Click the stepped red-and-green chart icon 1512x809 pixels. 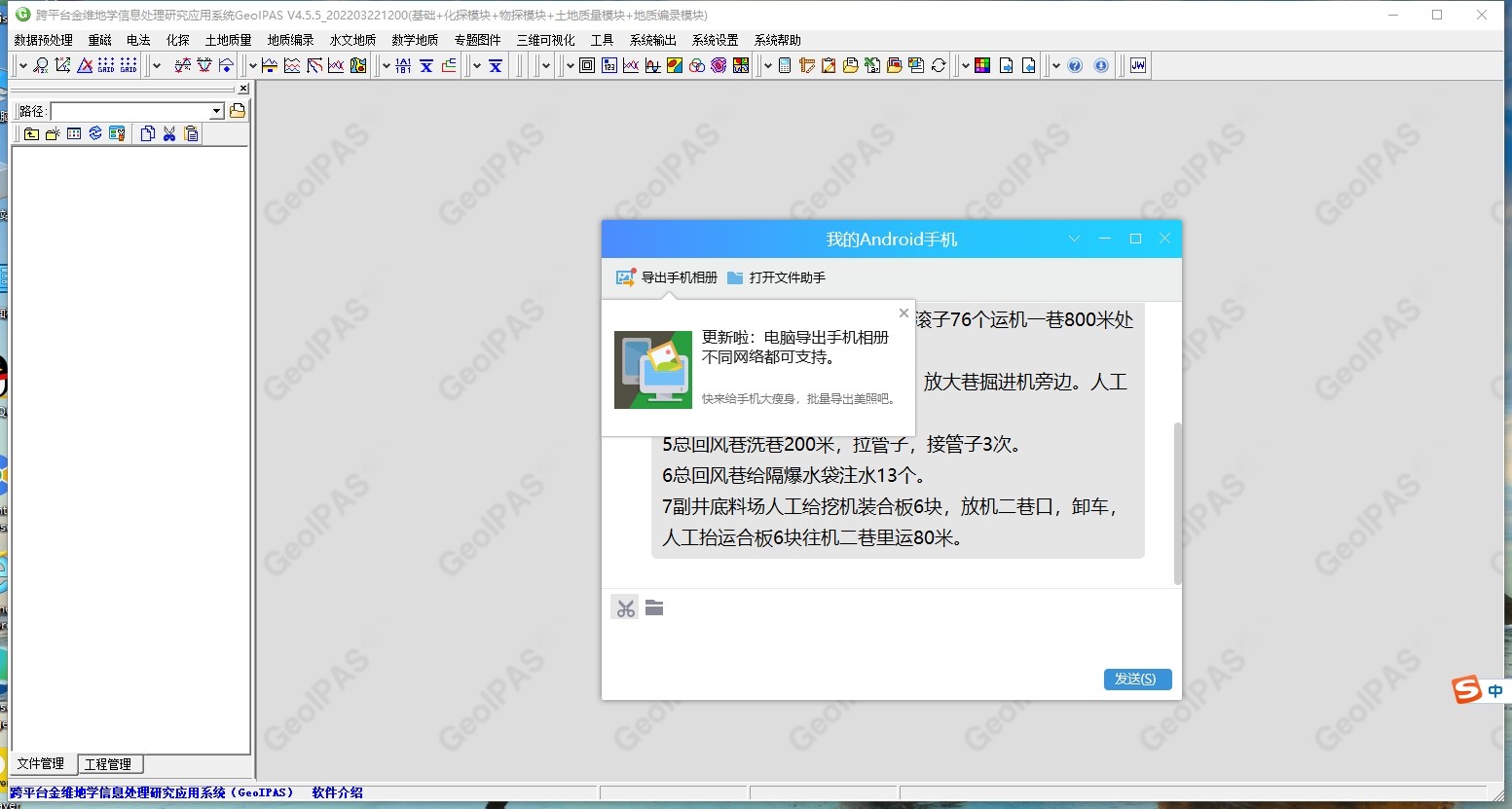(448, 65)
